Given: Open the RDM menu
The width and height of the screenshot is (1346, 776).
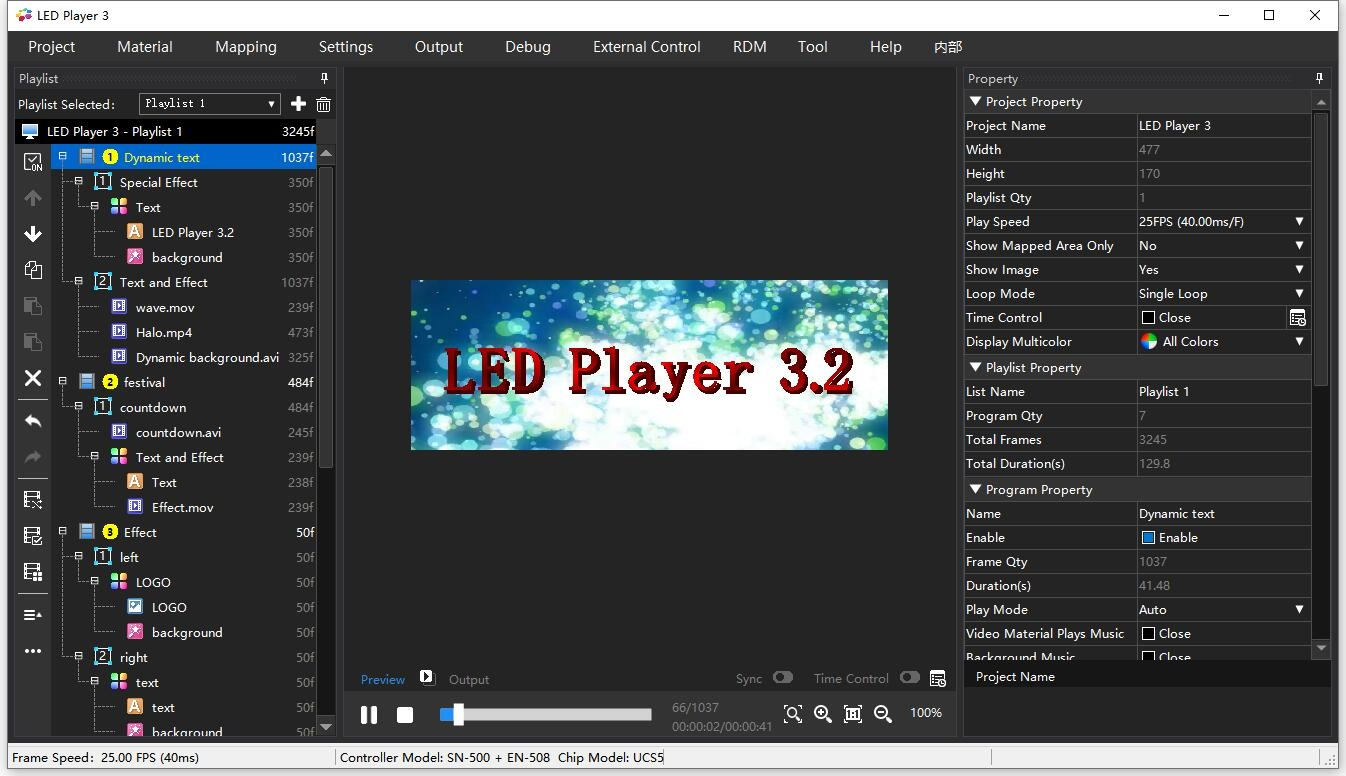Looking at the screenshot, I should (x=750, y=47).
